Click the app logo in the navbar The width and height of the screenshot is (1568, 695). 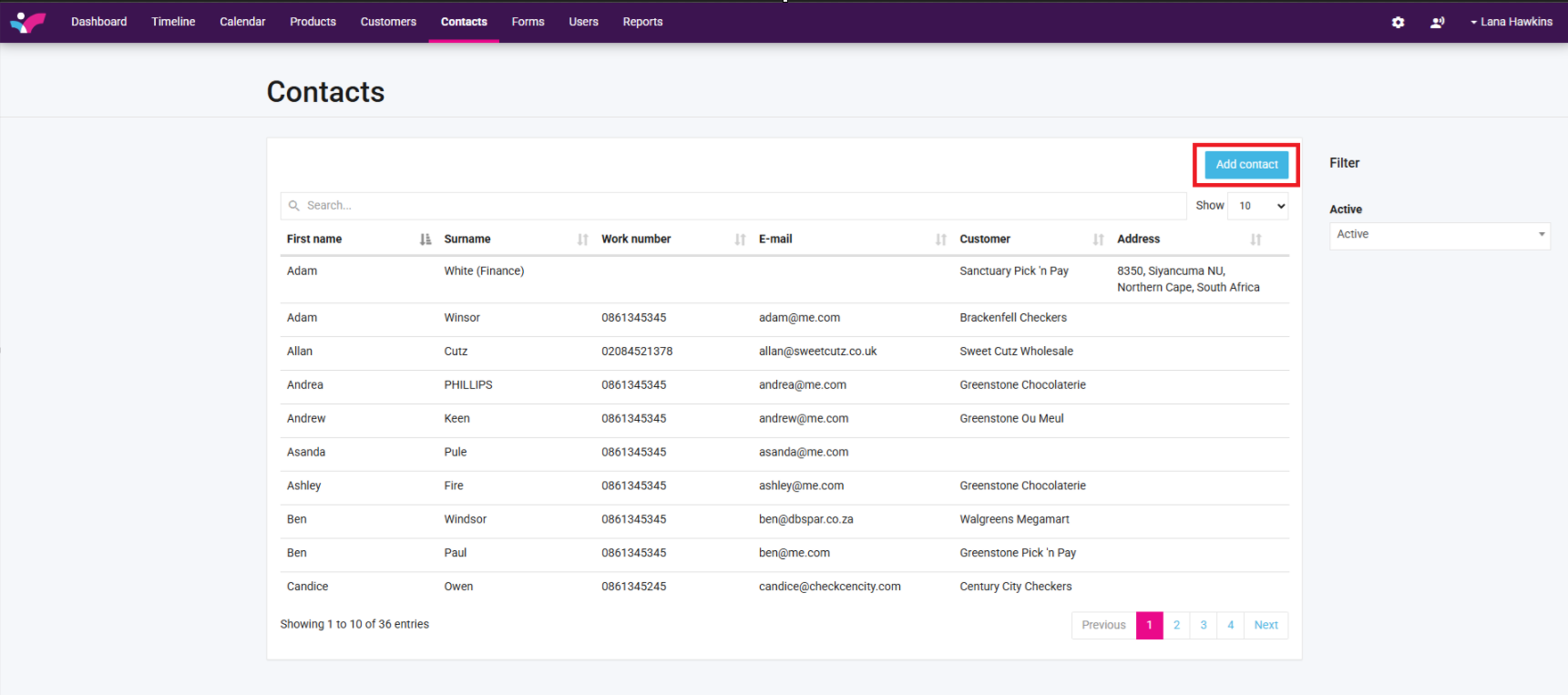point(27,22)
